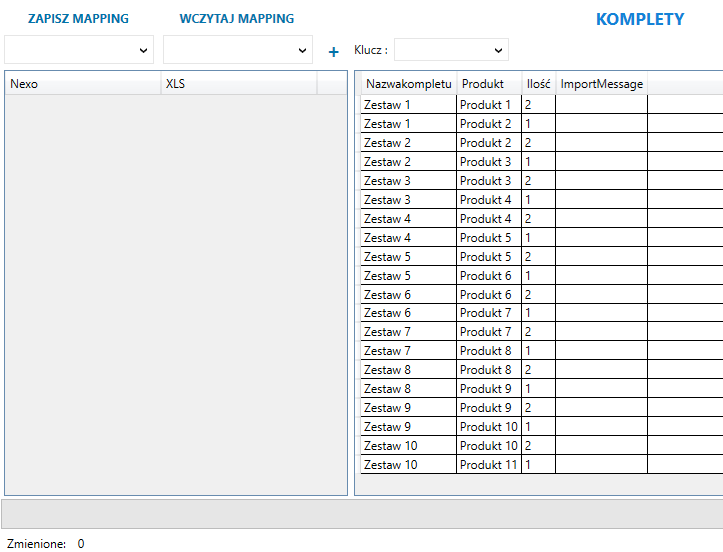Select the first Zestaw 1 row cell
Viewport: 723px width, 552px height.
(x=408, y=104)
